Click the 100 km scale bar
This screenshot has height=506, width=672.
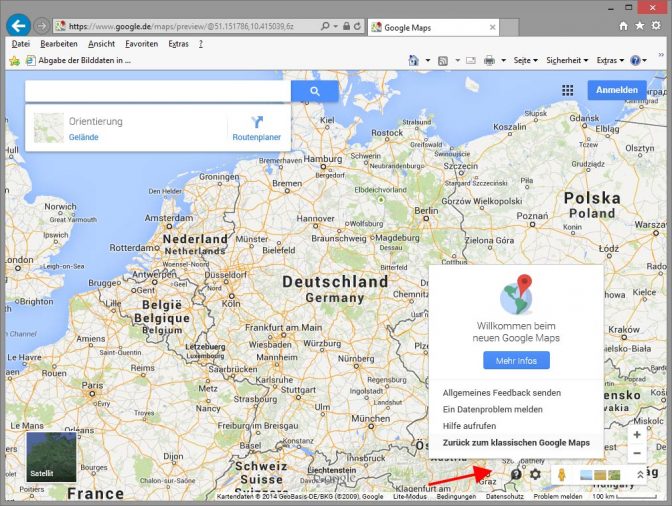(x=624, y=496)
